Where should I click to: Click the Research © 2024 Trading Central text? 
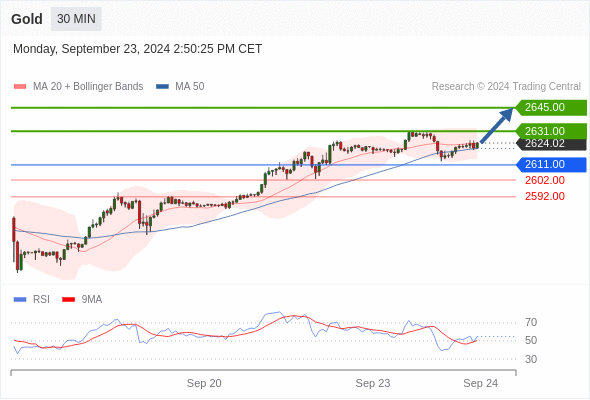(x=506, y=87)
